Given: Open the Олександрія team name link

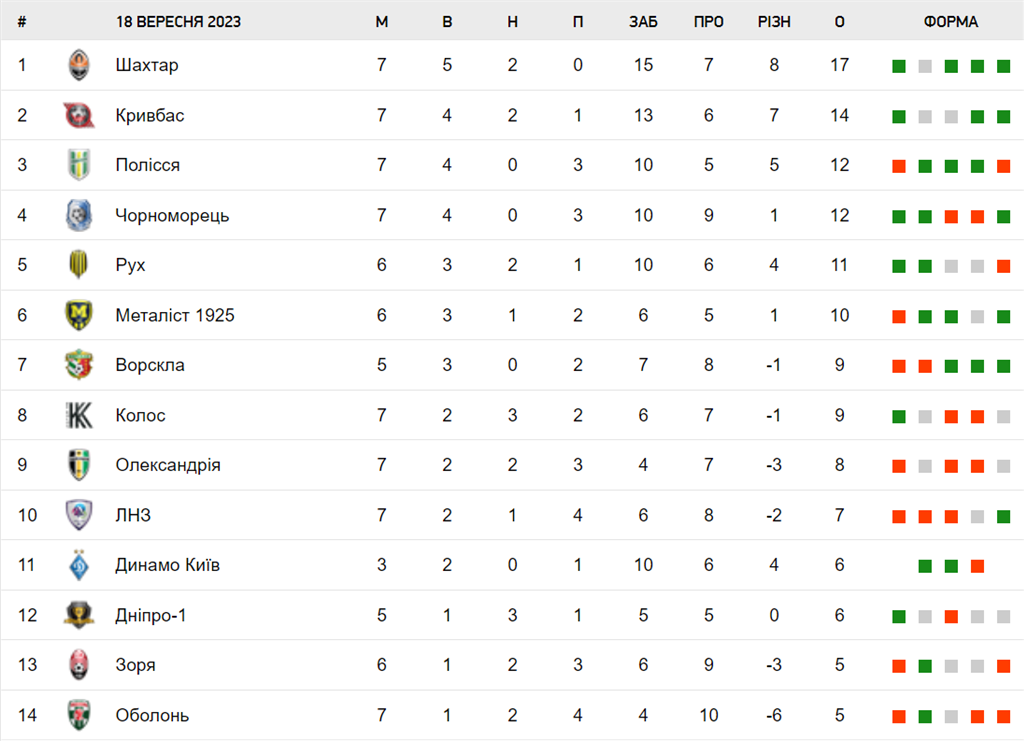Looking at the screenshot, I should click(168, 465).
